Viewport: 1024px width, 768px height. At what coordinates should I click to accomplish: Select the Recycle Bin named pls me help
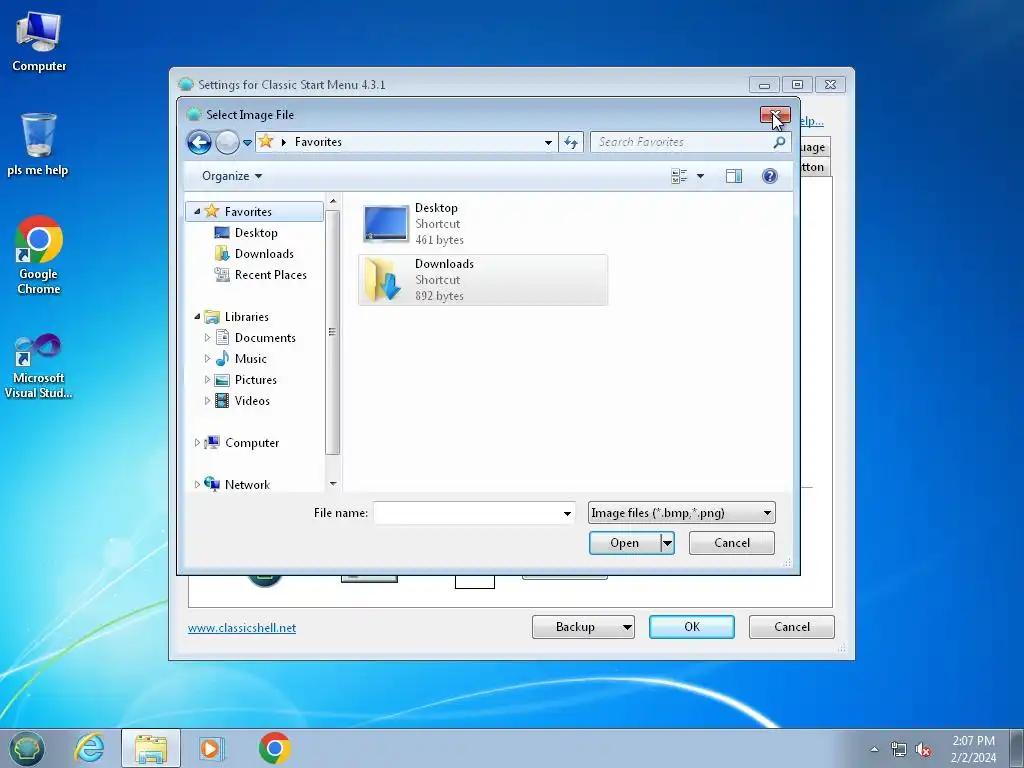coord(38,144)
